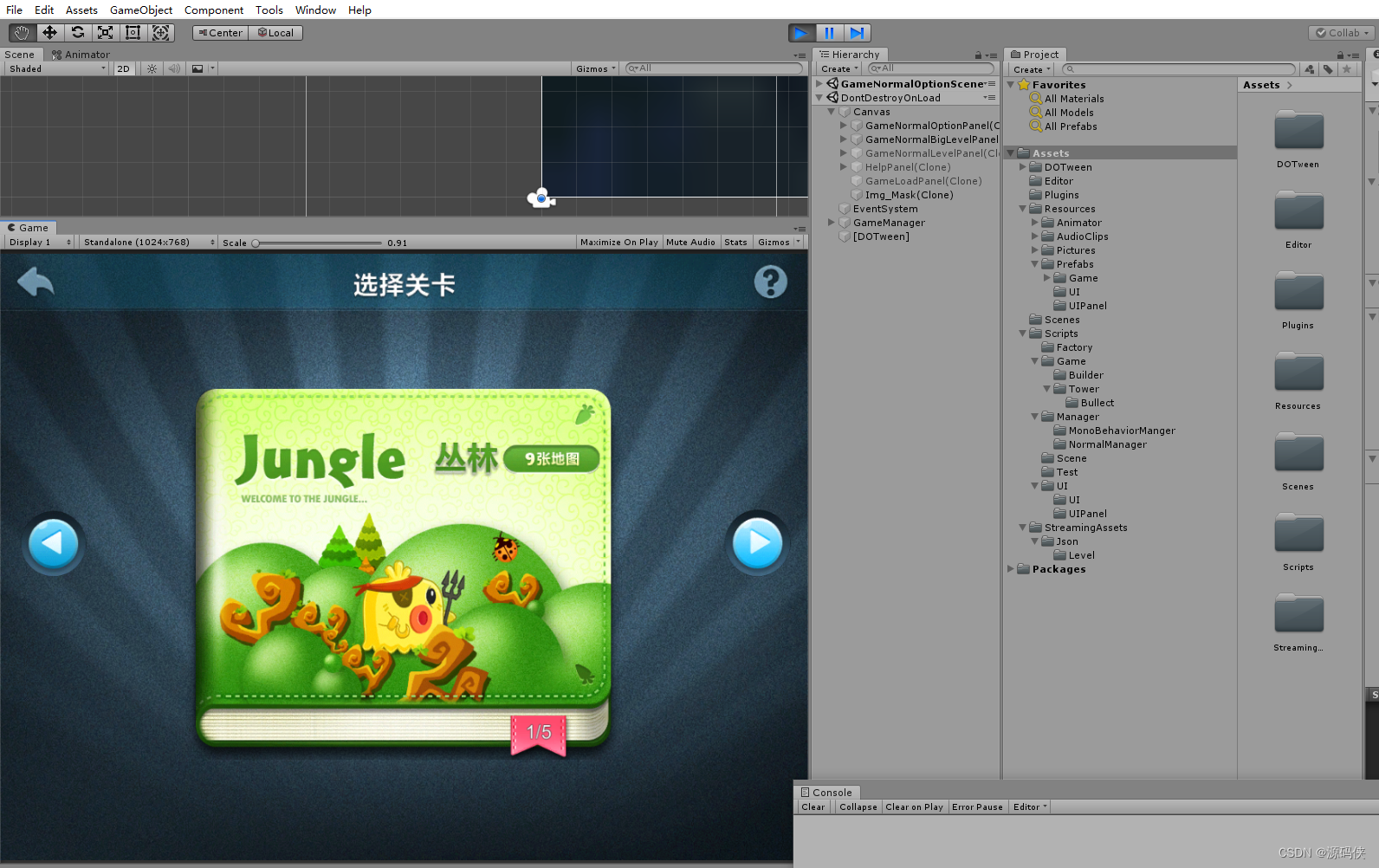Open Project Create dropdown
Image resolution: width=1379 pixels, height=868 pixels.
click(x=1032, y=69)
